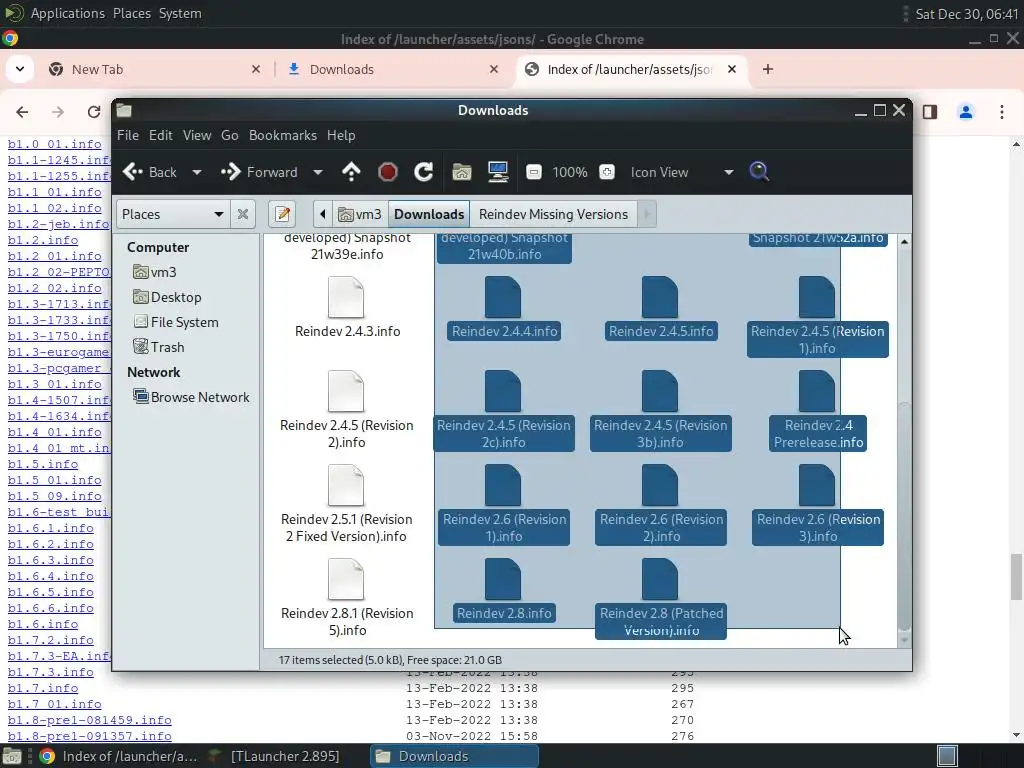Select Reindev 2.6 (Revision 1).info file icon
The height and width of the screenshot is (768, 1024).
[503, 485]
